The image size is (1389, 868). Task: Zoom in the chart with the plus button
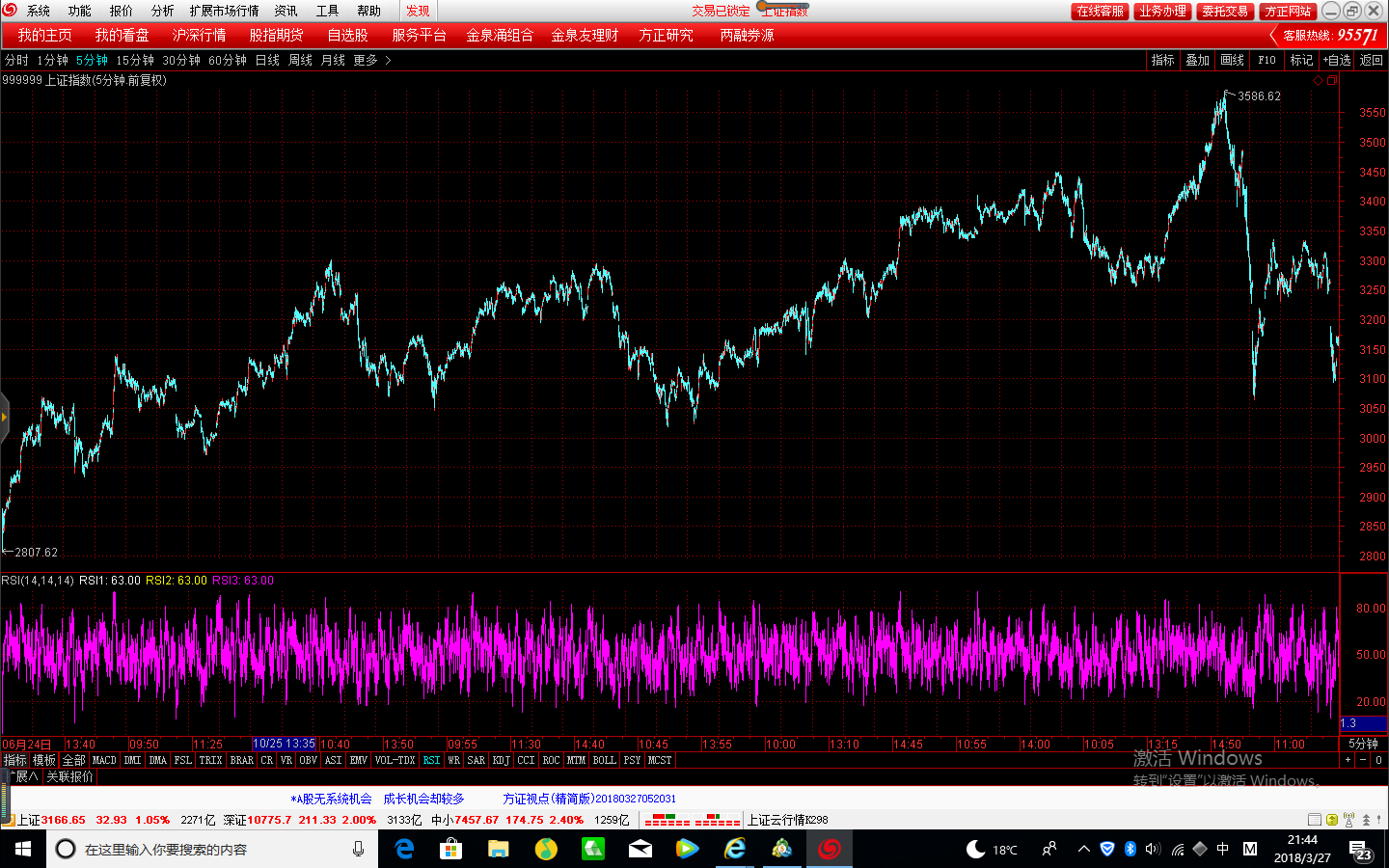[x=1348, y=760]
